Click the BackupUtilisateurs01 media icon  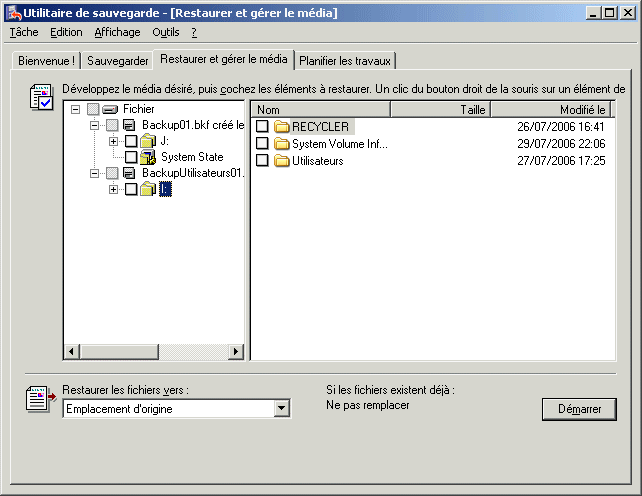tap(129, 173)
